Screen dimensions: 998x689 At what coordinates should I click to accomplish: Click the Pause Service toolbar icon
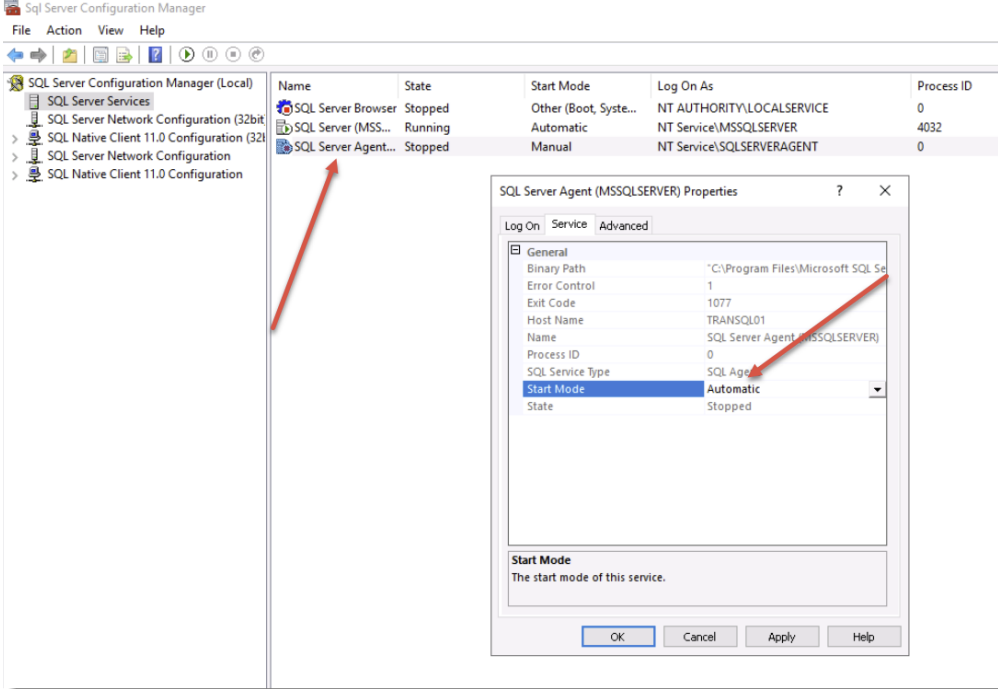click(210, 55)
